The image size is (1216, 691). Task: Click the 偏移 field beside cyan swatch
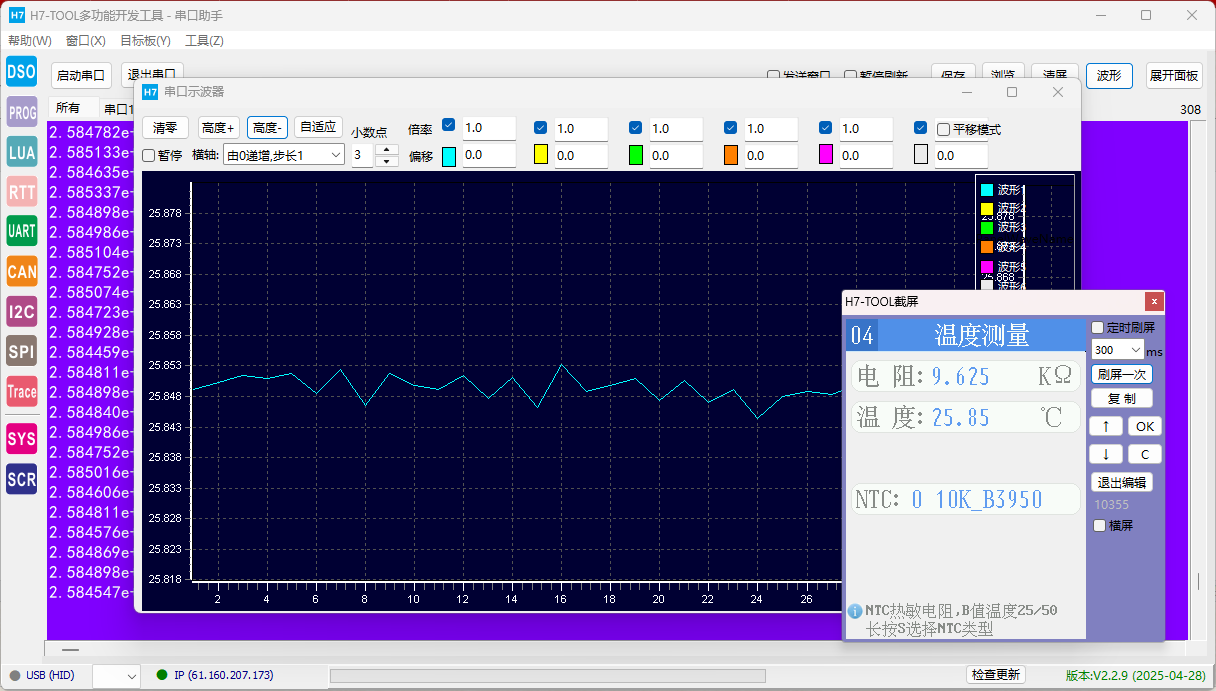[x=489, y=155]
